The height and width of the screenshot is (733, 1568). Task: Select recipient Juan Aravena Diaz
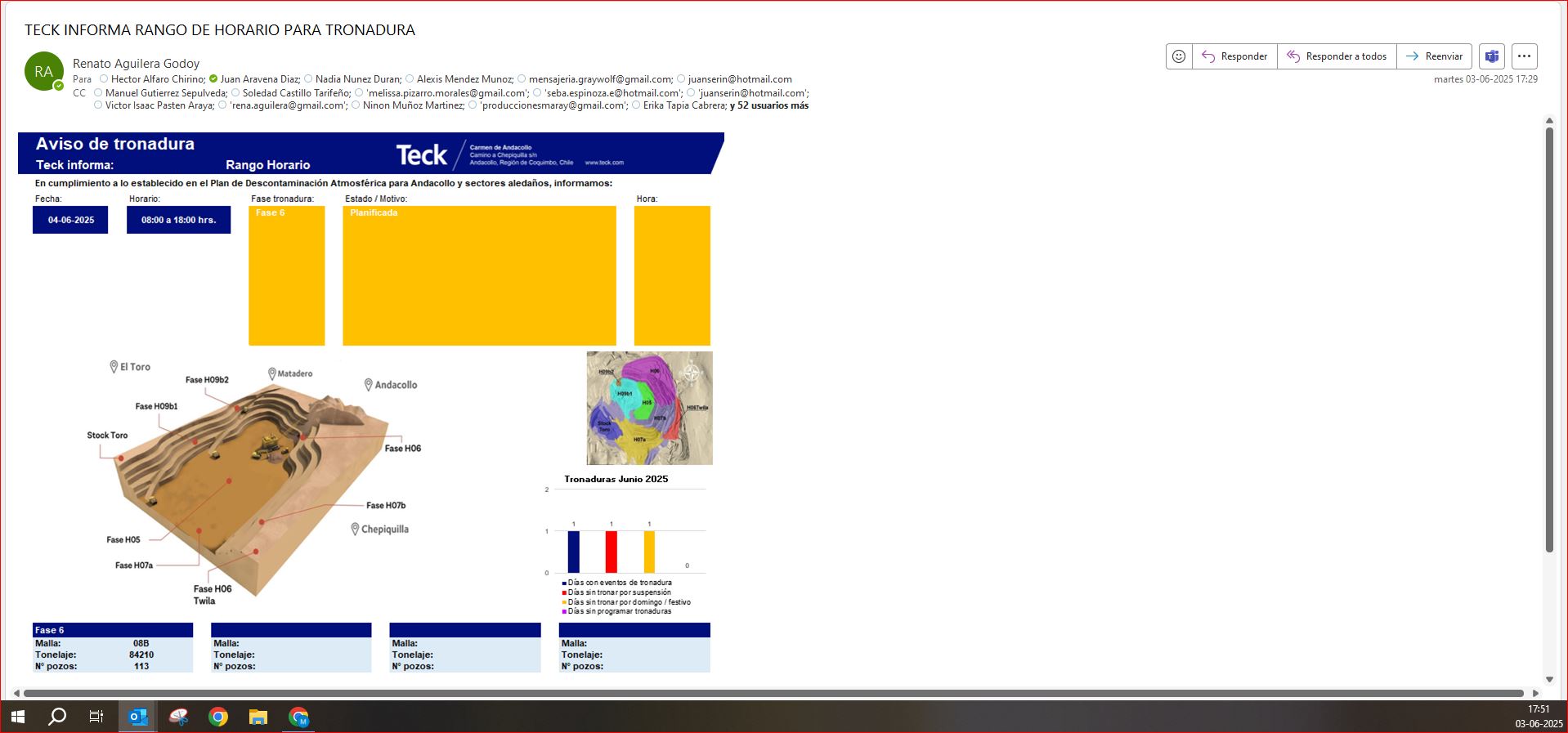tap(260, 79)
